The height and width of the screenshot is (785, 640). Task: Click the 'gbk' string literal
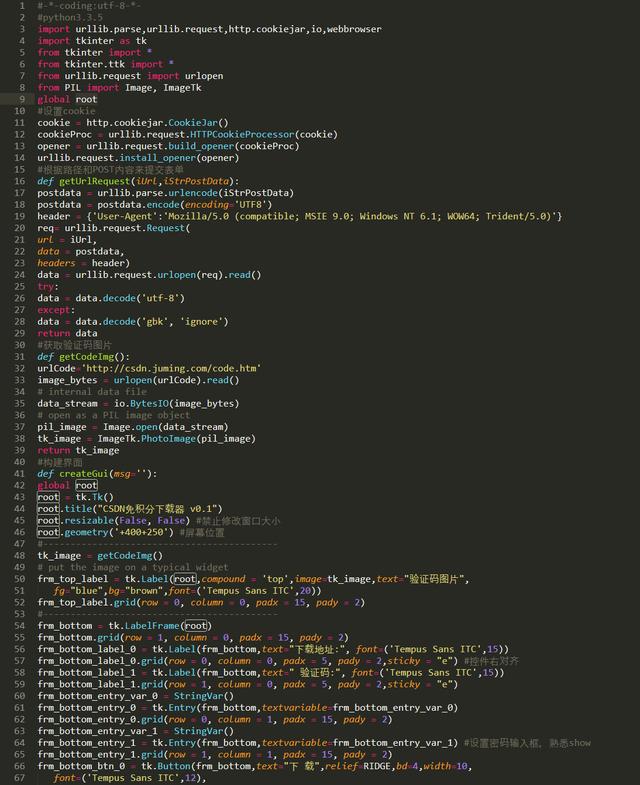155,321
